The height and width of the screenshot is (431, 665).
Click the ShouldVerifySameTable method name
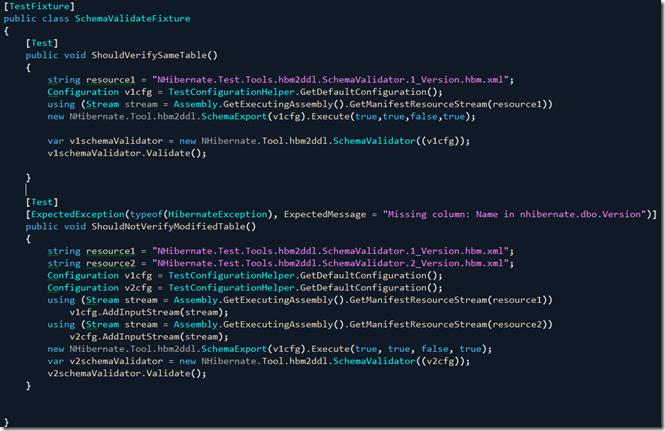tap(149, 55)
